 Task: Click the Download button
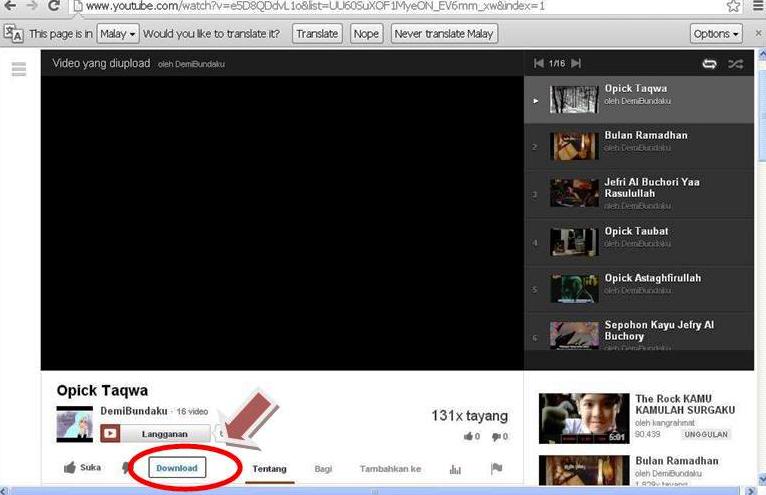point(177,468)
